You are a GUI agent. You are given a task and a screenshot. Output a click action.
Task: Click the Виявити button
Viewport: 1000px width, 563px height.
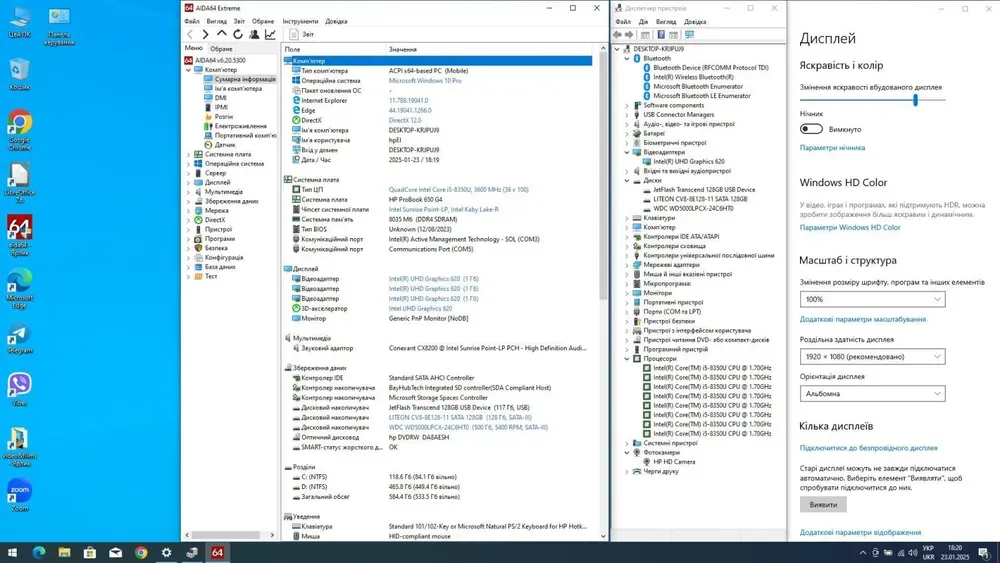(823, 505)
